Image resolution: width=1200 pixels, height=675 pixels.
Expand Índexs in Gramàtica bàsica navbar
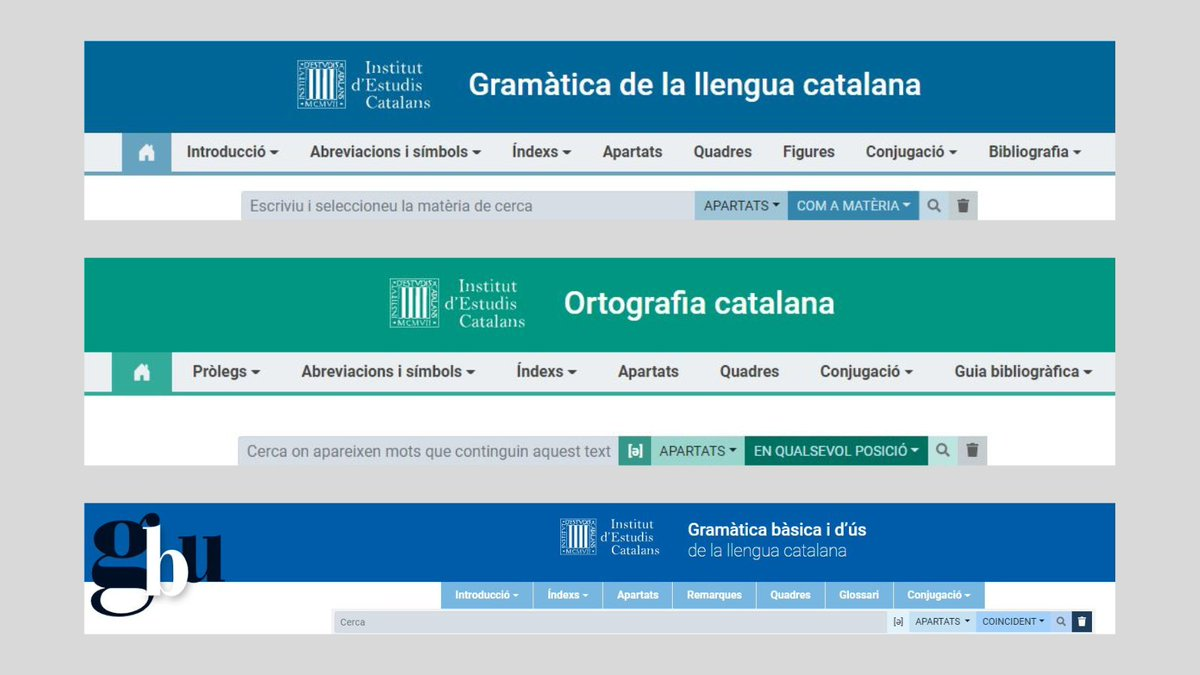click(568, 595)
